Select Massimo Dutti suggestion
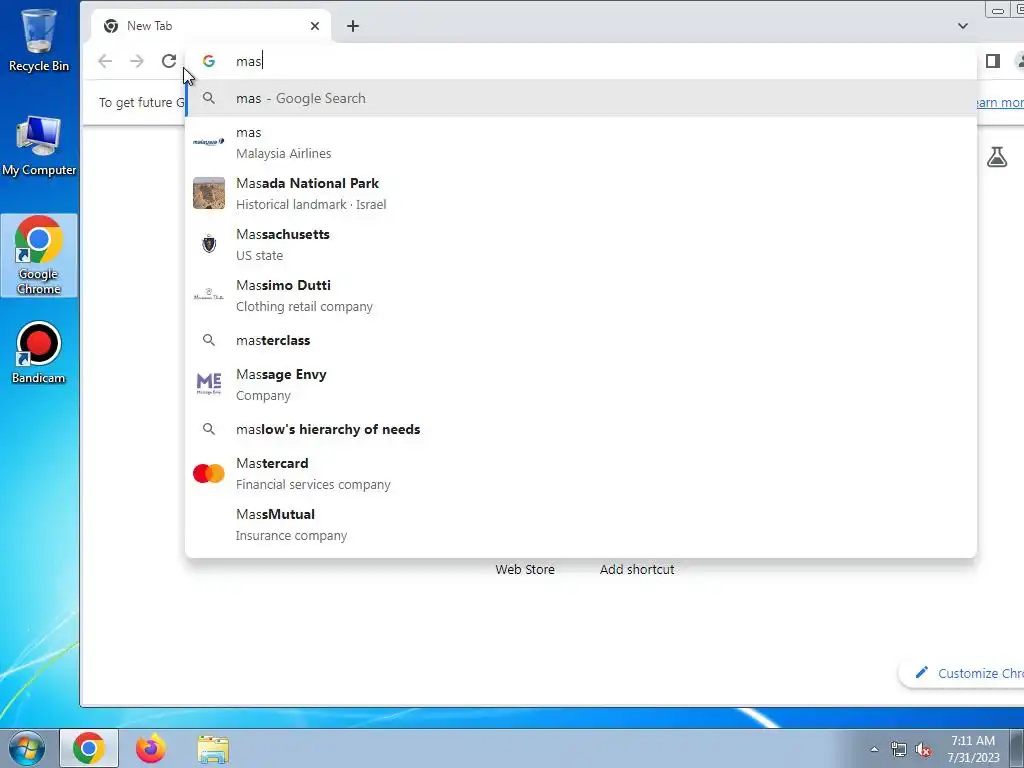 coord(581,295)
